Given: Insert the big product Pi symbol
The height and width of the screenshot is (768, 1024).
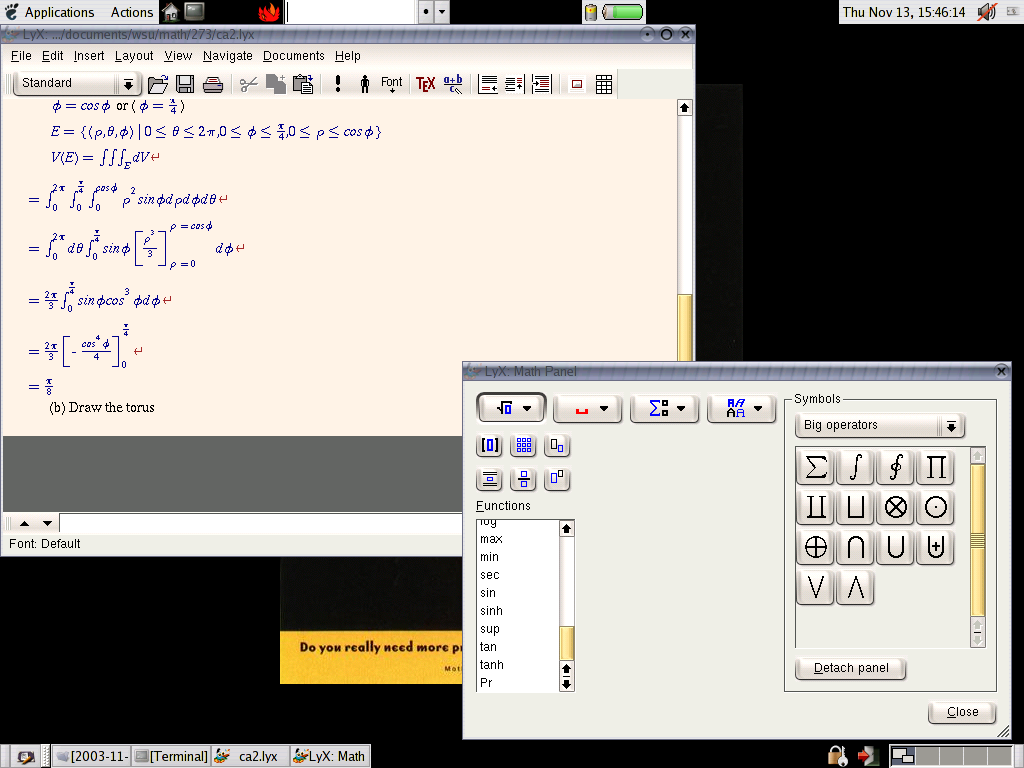Looking at the screenshot, I should click(935, 467).
